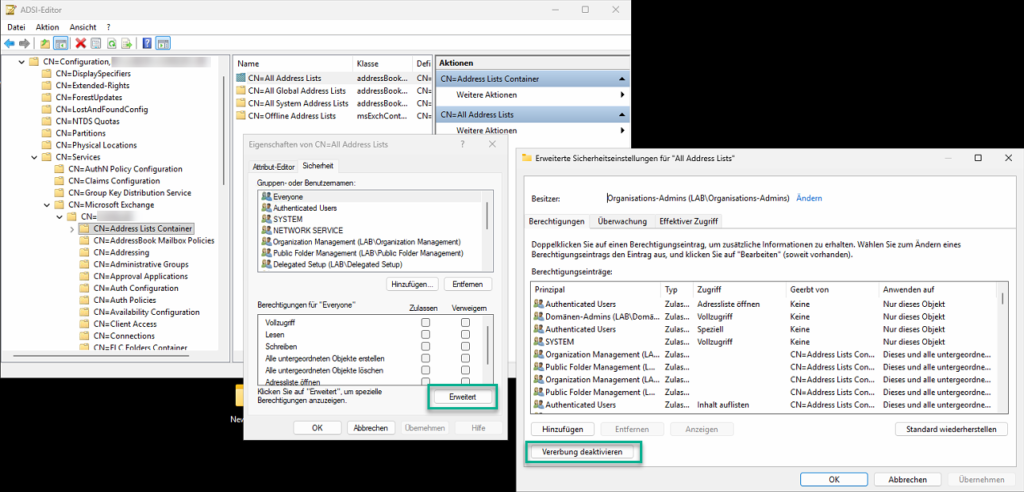
Task: Click the Vererbung deaktivieren button
Action: (582, 453)
